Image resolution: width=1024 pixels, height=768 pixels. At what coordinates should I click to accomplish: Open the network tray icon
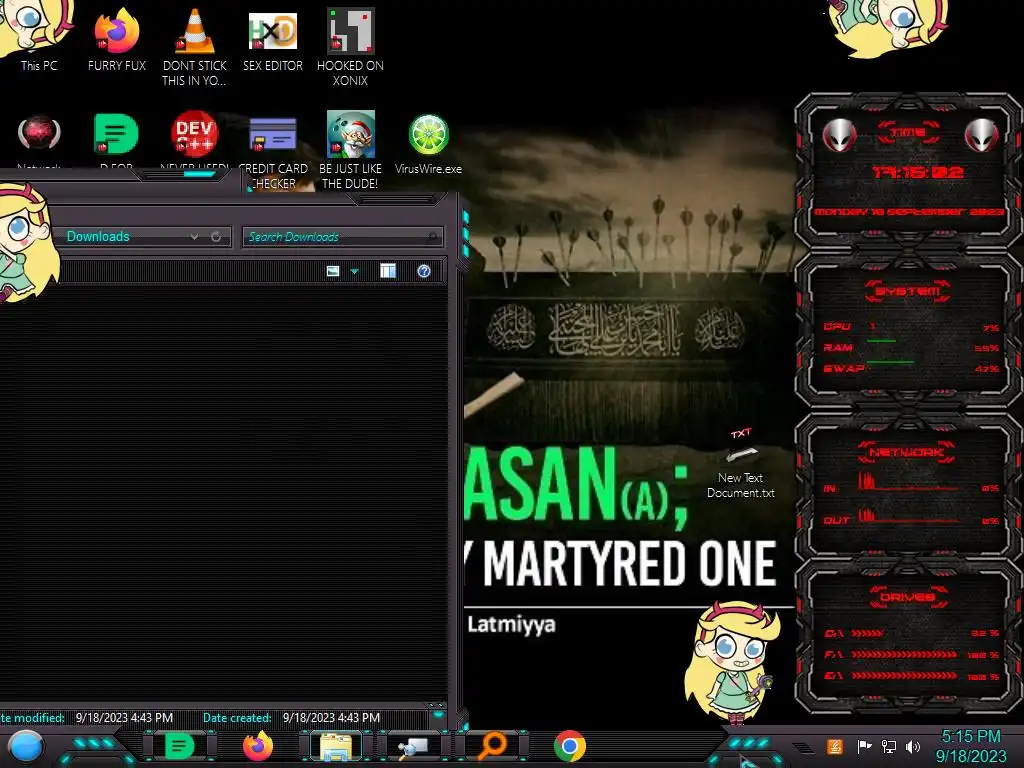(x=889, y=746)
